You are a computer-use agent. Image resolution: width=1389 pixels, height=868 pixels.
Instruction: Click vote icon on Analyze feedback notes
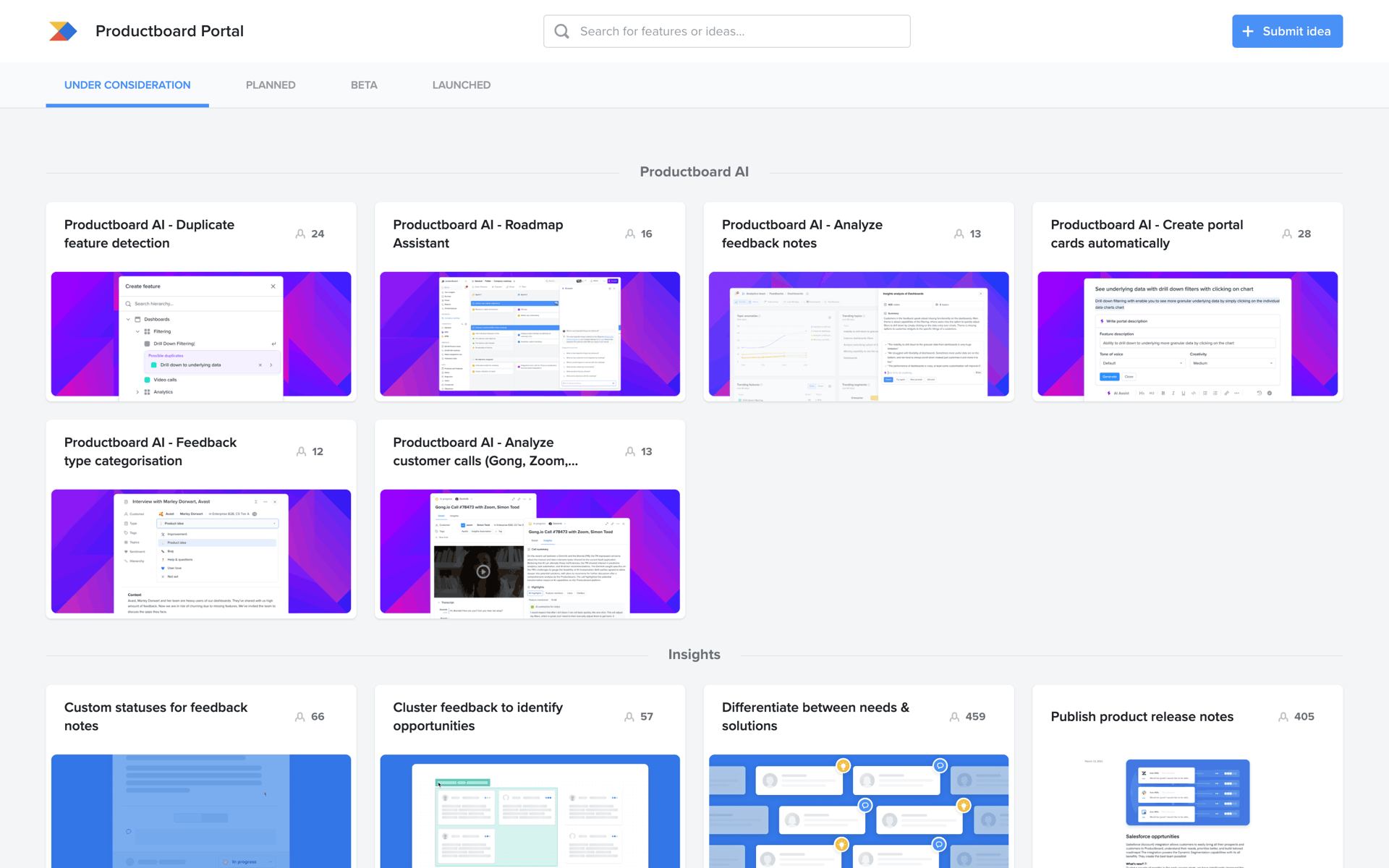(x=959, y=234)
